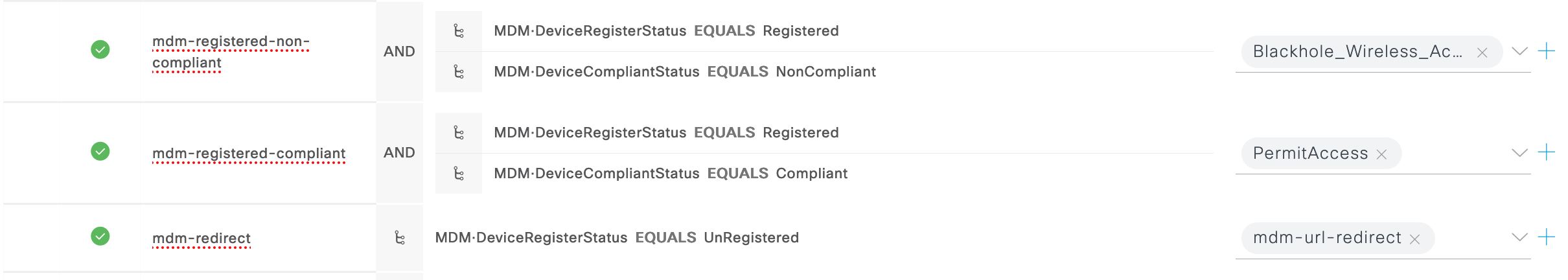
Task: Click the condition icon beside the mdm-registered-non-compliant Registered condition
Action: (459, 31)
